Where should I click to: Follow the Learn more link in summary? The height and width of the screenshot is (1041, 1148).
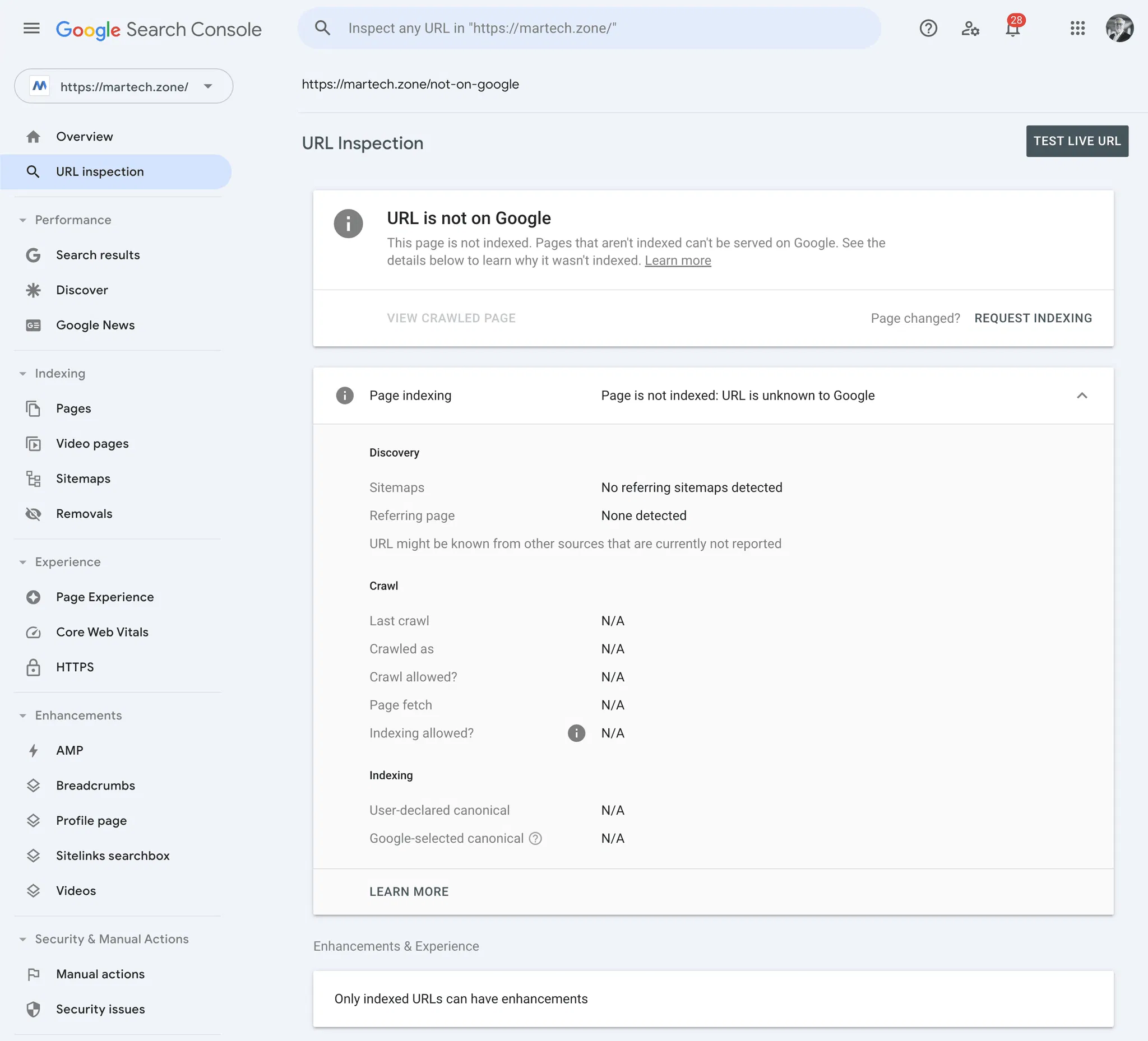(678, 261)
